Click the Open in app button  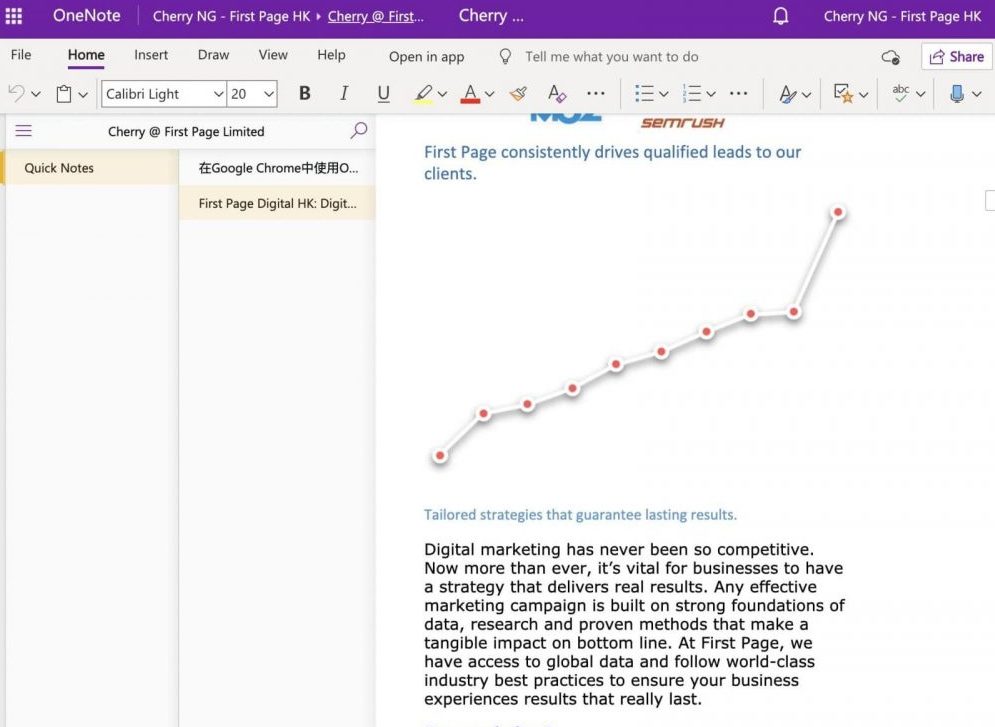point(426,57)
